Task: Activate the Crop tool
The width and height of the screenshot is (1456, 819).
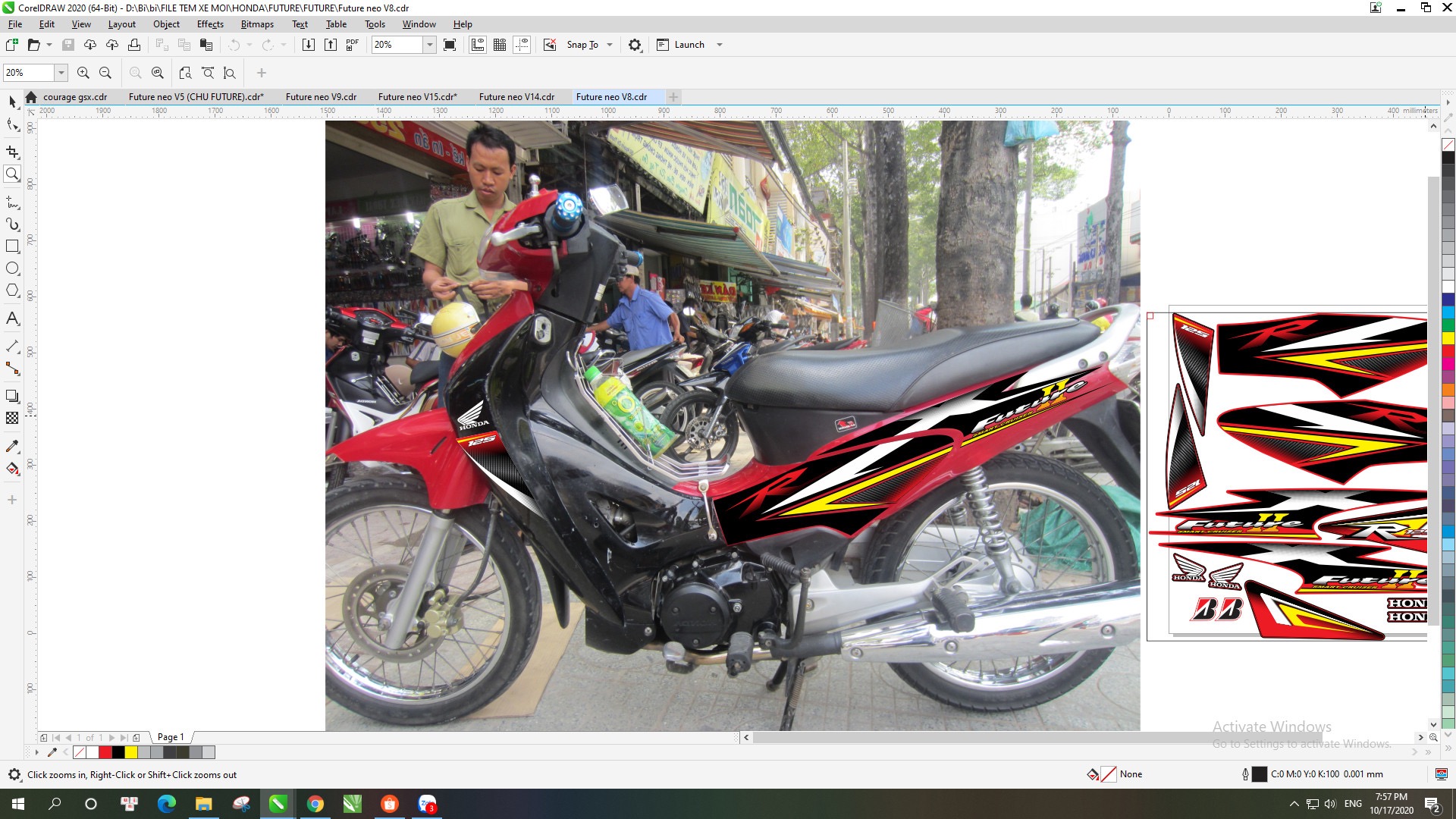Action: [x=12, y=152]
